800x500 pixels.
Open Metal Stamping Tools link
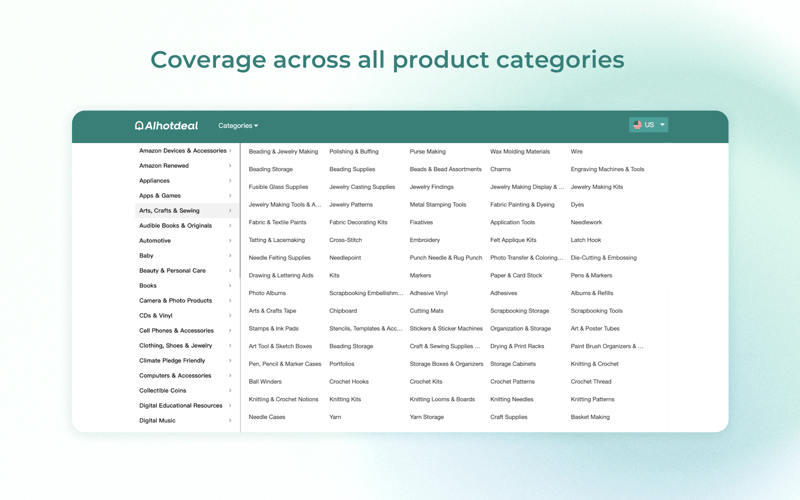point(438,205)
